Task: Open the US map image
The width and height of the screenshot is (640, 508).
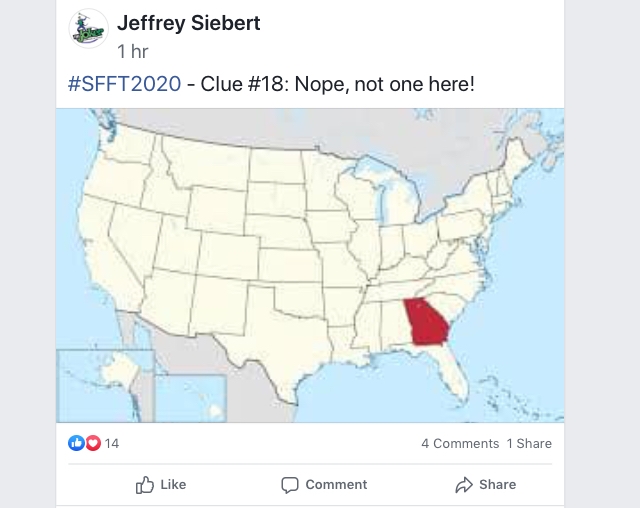Action: click(310, 265)
